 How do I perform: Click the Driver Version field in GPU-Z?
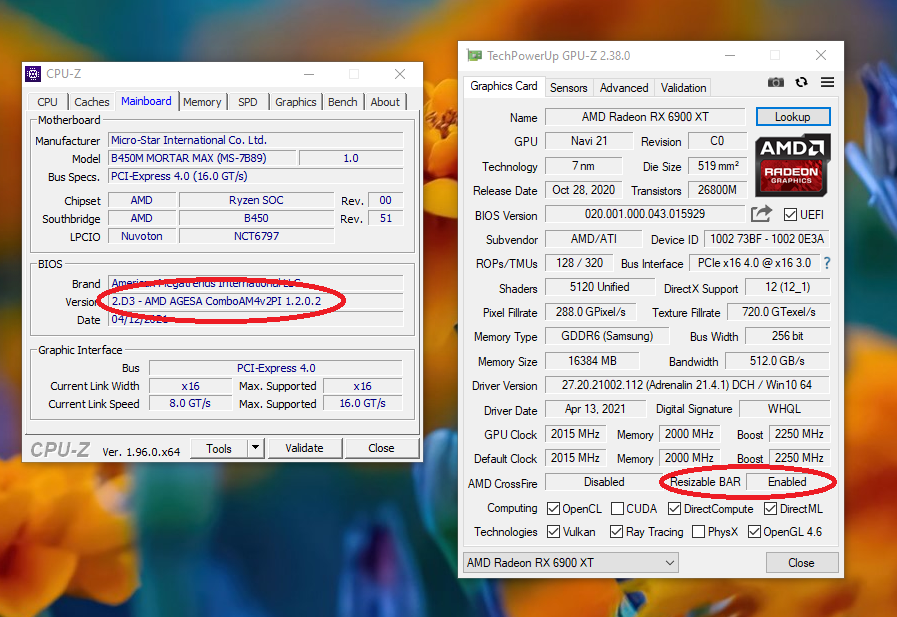[x=687, y=385]
